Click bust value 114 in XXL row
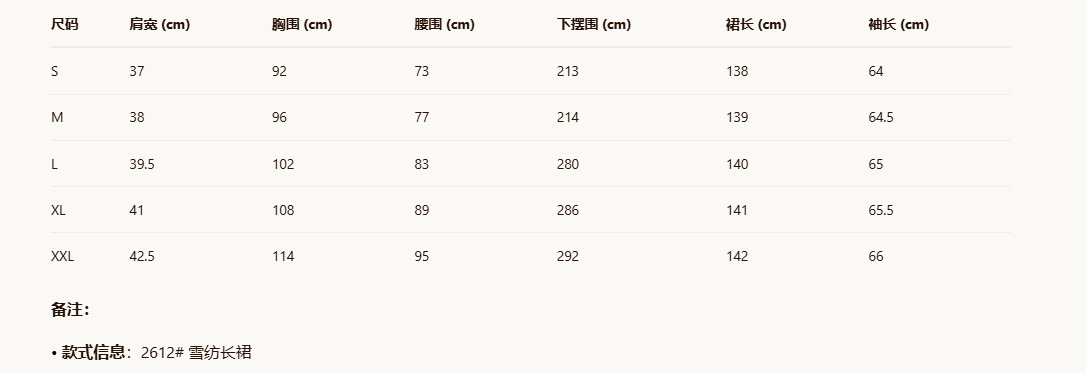1086x373 pixels. pyautogui.click(x=283, y=256)
